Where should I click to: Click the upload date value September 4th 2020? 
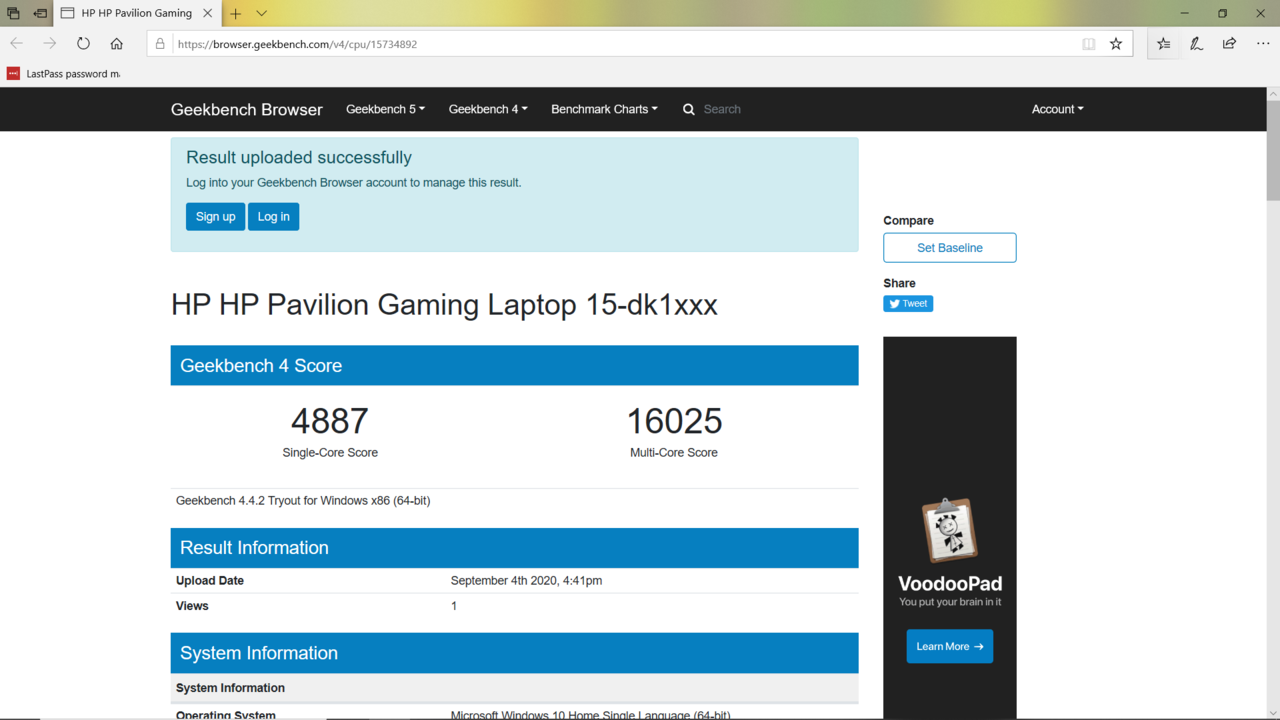coord(526,580)
